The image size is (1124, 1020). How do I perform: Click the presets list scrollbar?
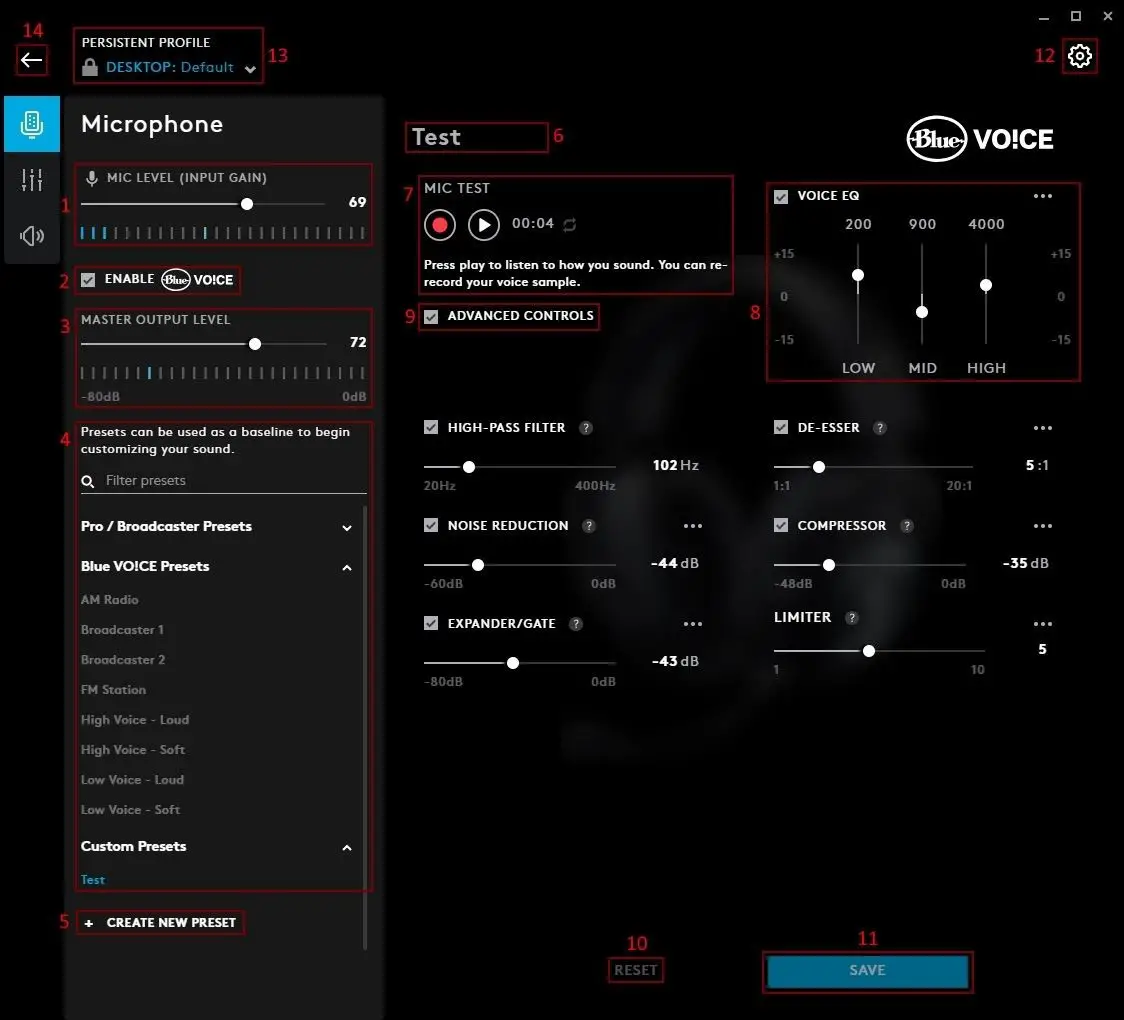click(x=365, y=728)
